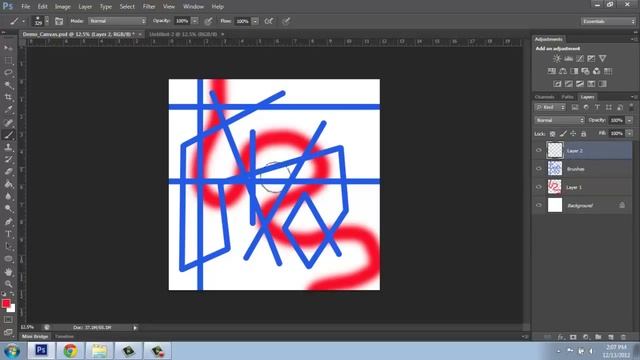640x360 pixels.
Task: Open layer Opacity dropdown arrow
Action: tap(629, 120)
